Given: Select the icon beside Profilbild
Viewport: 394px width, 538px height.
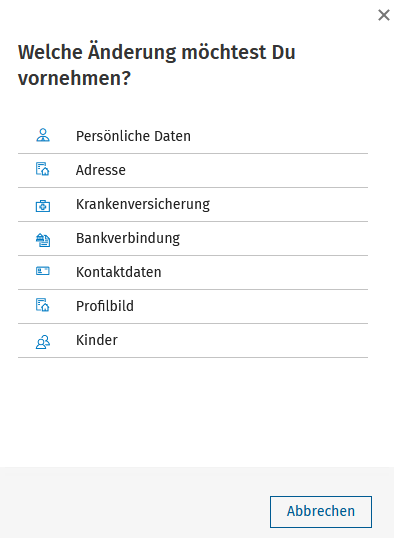Looking at the screenshot, I should [x=43, y=305].
